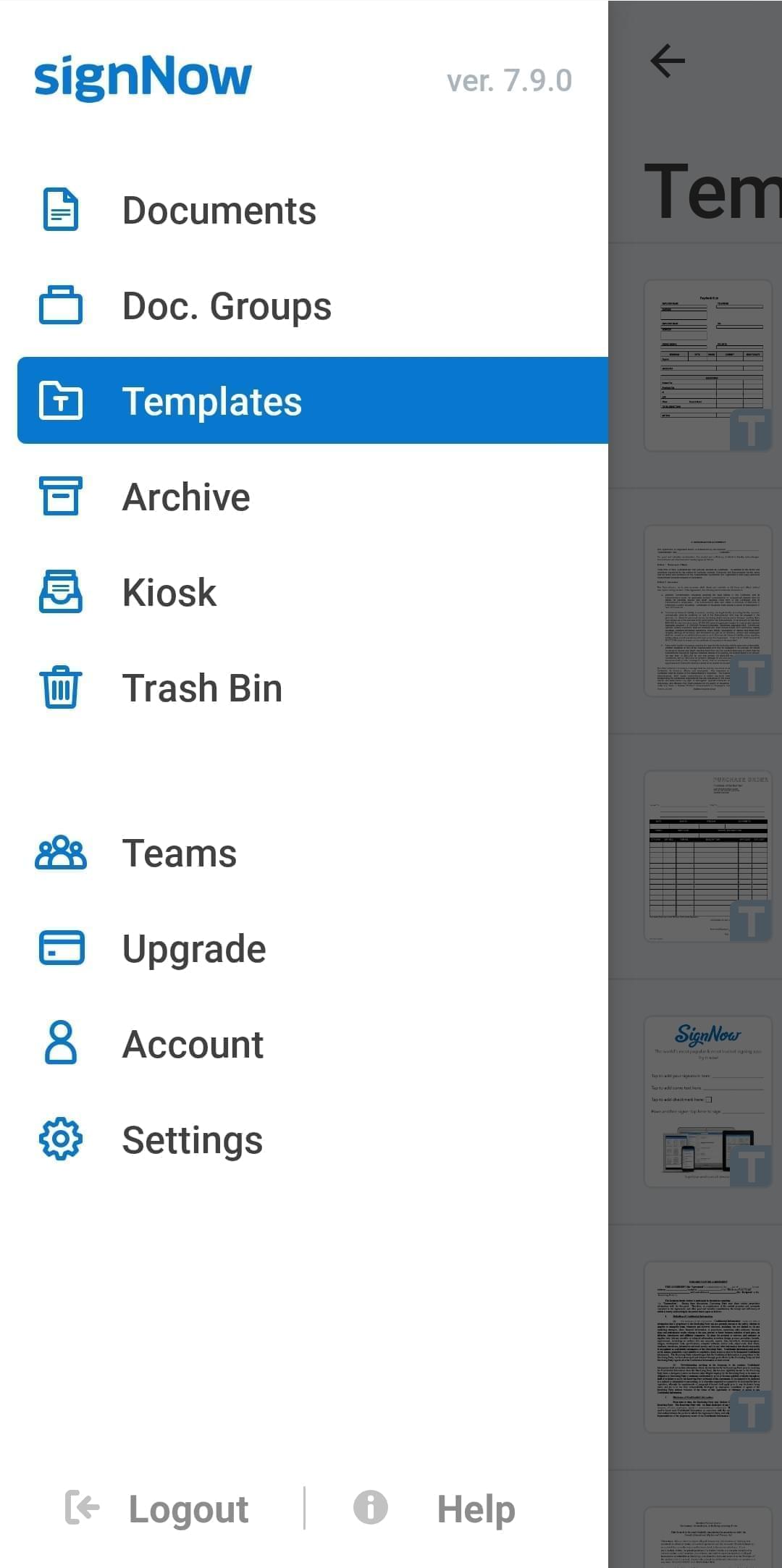Select the highlighted Templates menu item

(x=313, y=400)
